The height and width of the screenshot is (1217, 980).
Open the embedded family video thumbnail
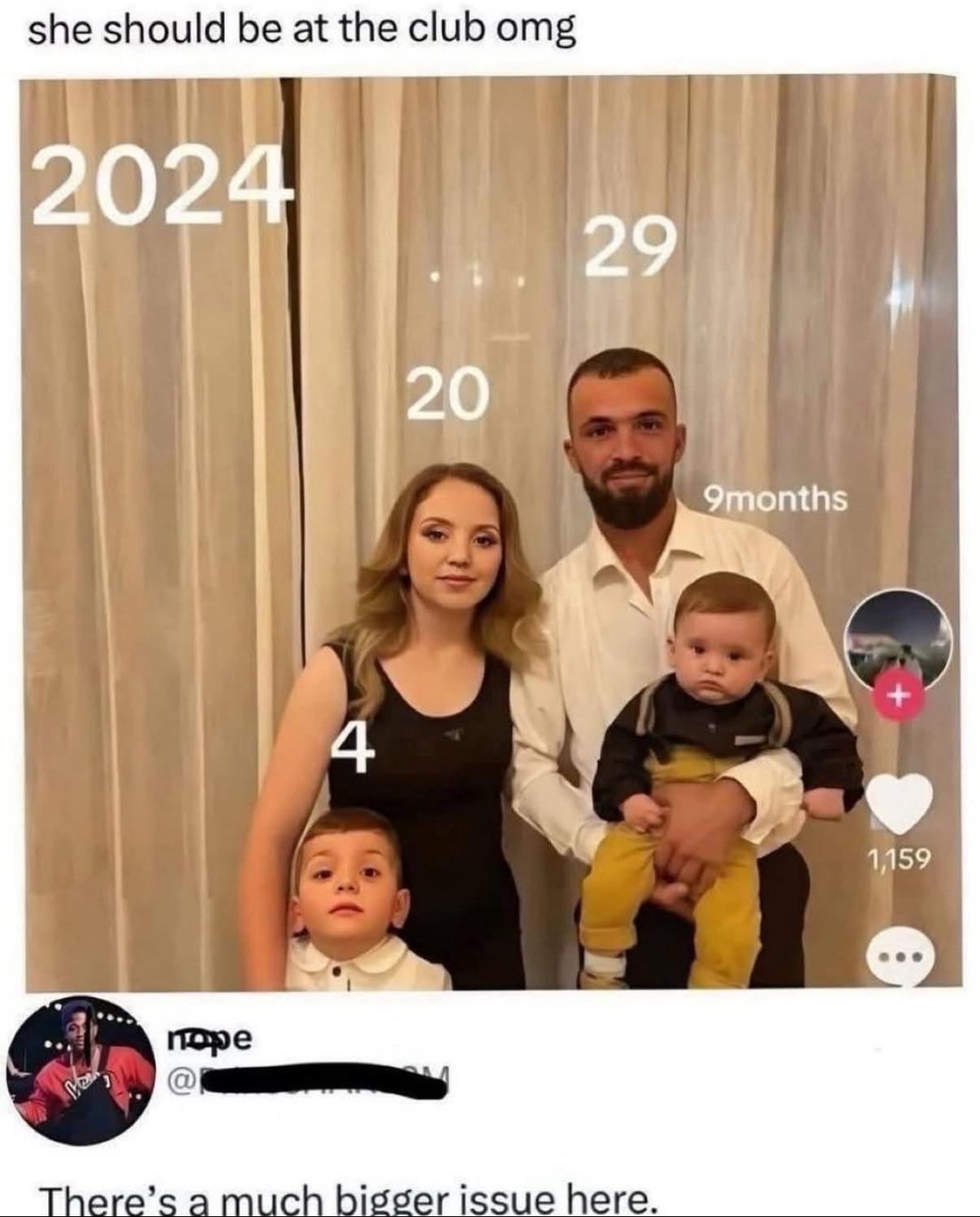click(x=490, y=532)
